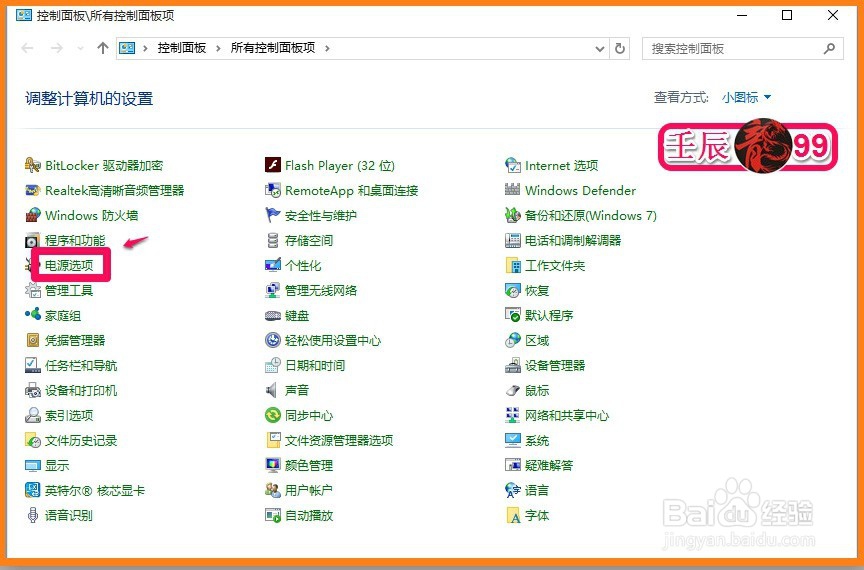Go up one folder level
The image size is (864, 570).
tap(102, 49)
